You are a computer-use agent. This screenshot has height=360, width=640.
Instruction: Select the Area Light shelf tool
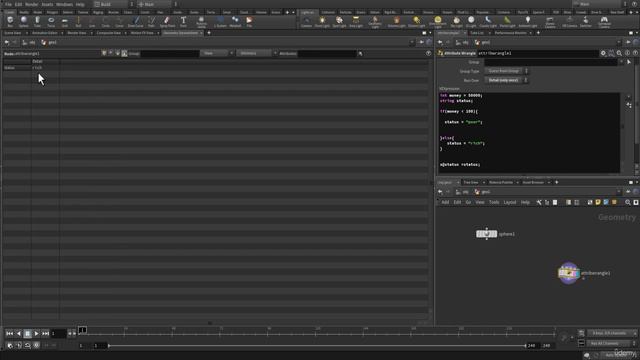point(356,22)
